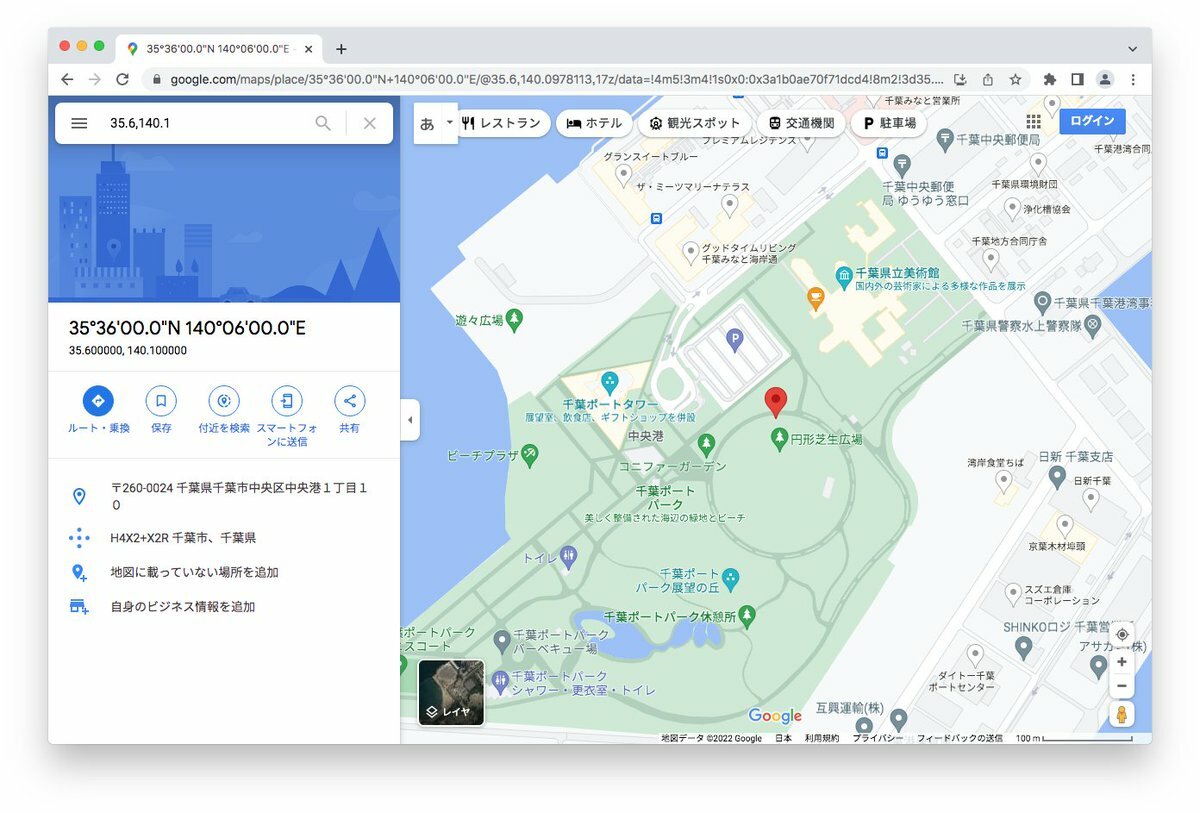Start directions with ルート・乗換 icon
The height and width of the screenshot is (813, 1200).
click(98, 401)
